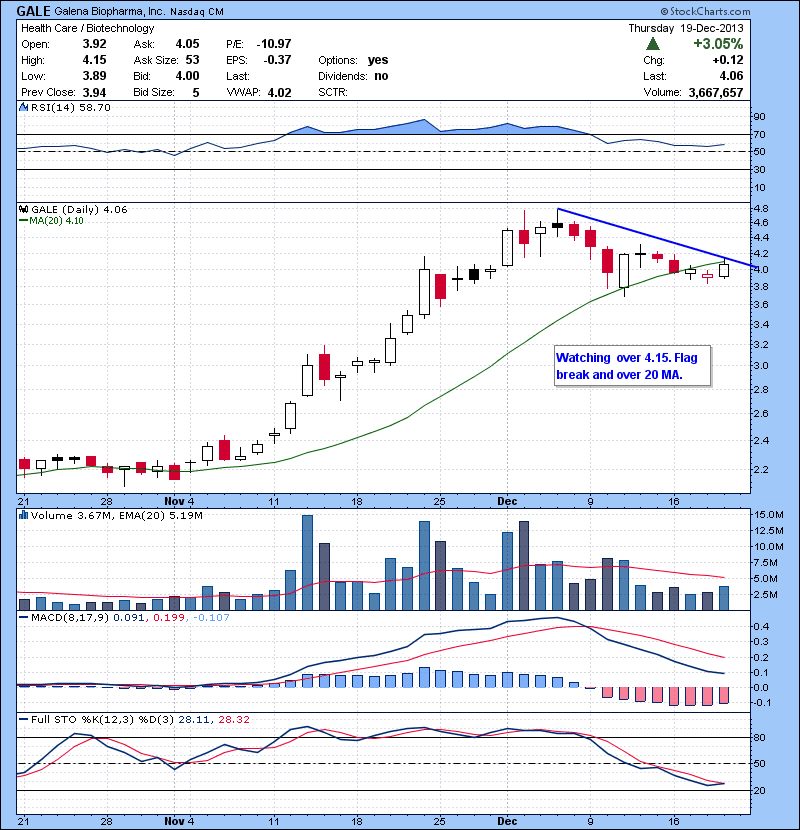Click the Volume value 3,667,657

coord(716,93)
